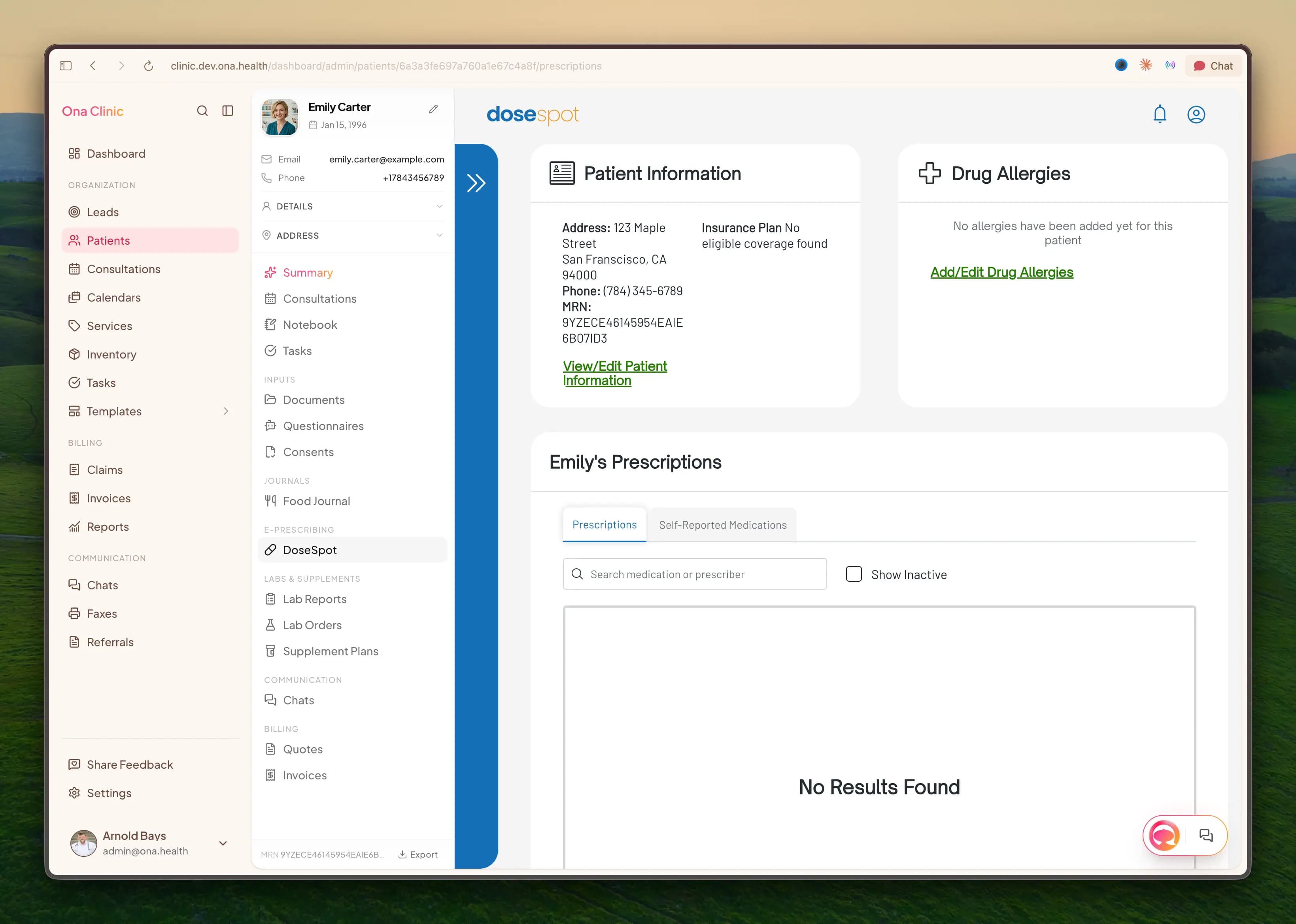Screen dimensions: 1296x924
Task: Open Settings in the sidebar
Action: [x=150, y=793]
